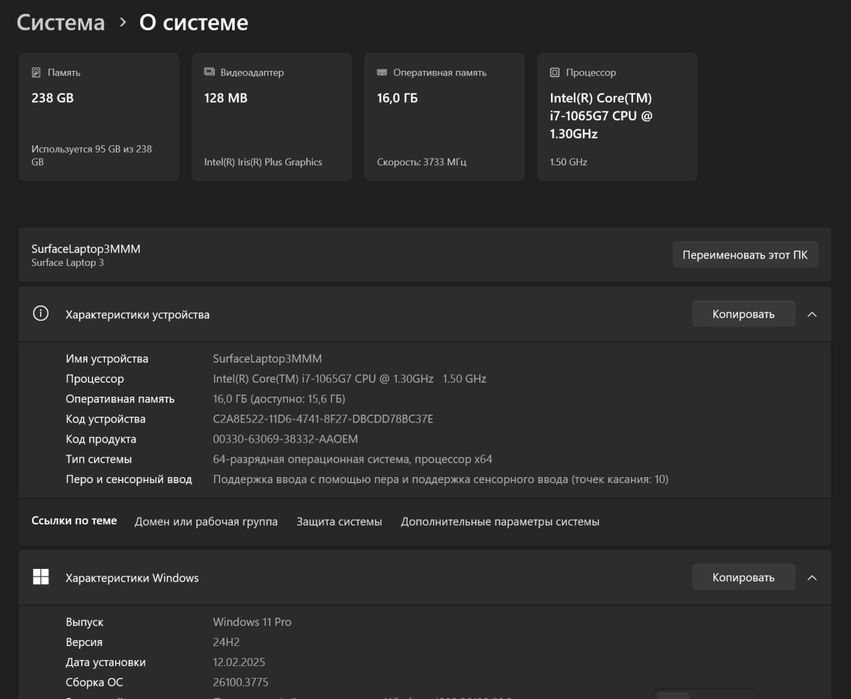Click the Видеоадаптер display icon
This screenshot has width=851, height=699.
(209, 73)
